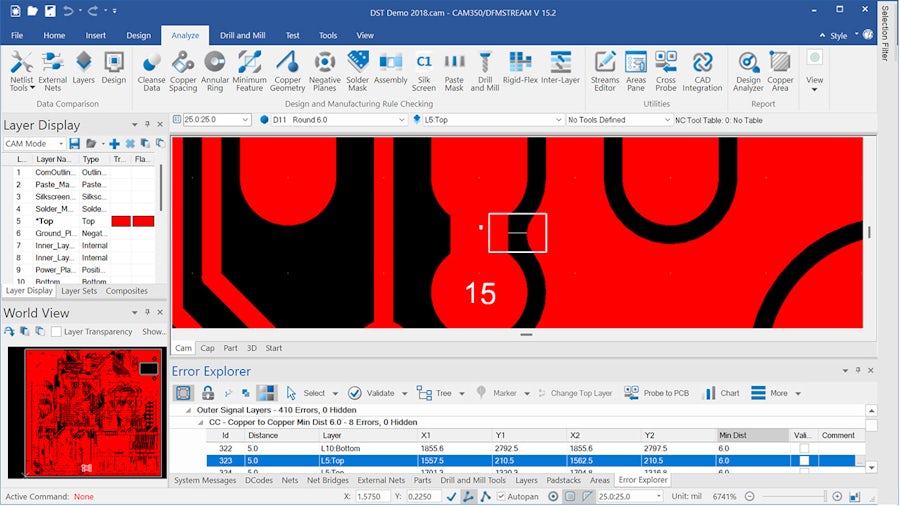Check the Validated box for error 322
Screen dimensions: 900x506
pos(804,448)
